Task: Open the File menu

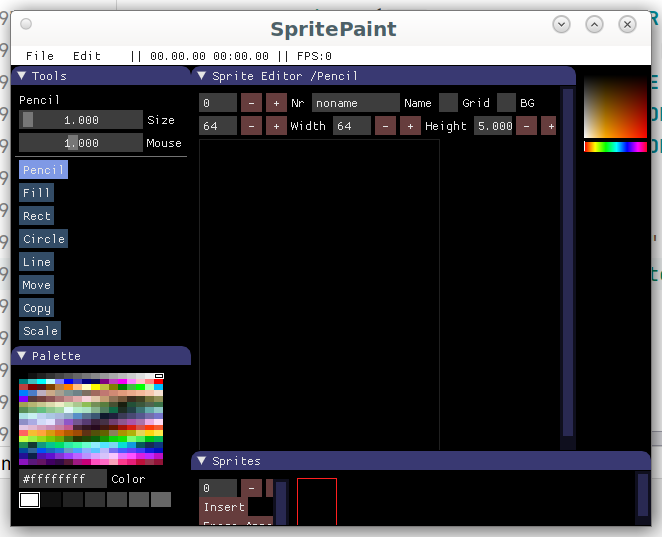Action: click(40, 56)
